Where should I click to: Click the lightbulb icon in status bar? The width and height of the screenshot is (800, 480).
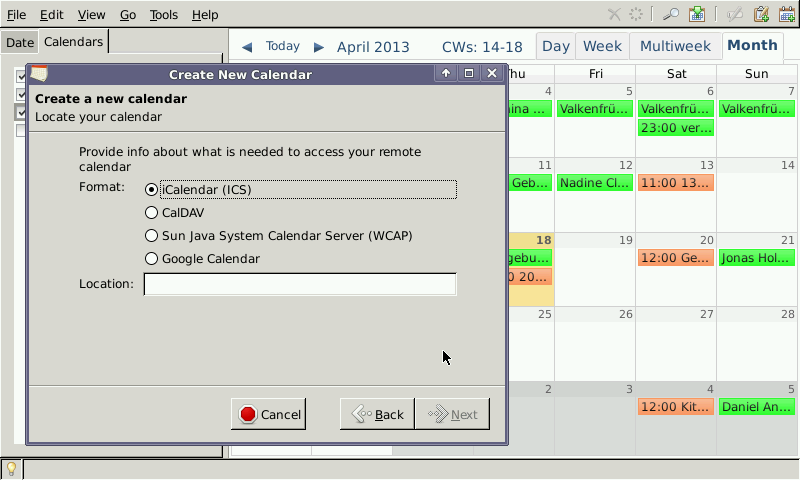coord(12,468)
